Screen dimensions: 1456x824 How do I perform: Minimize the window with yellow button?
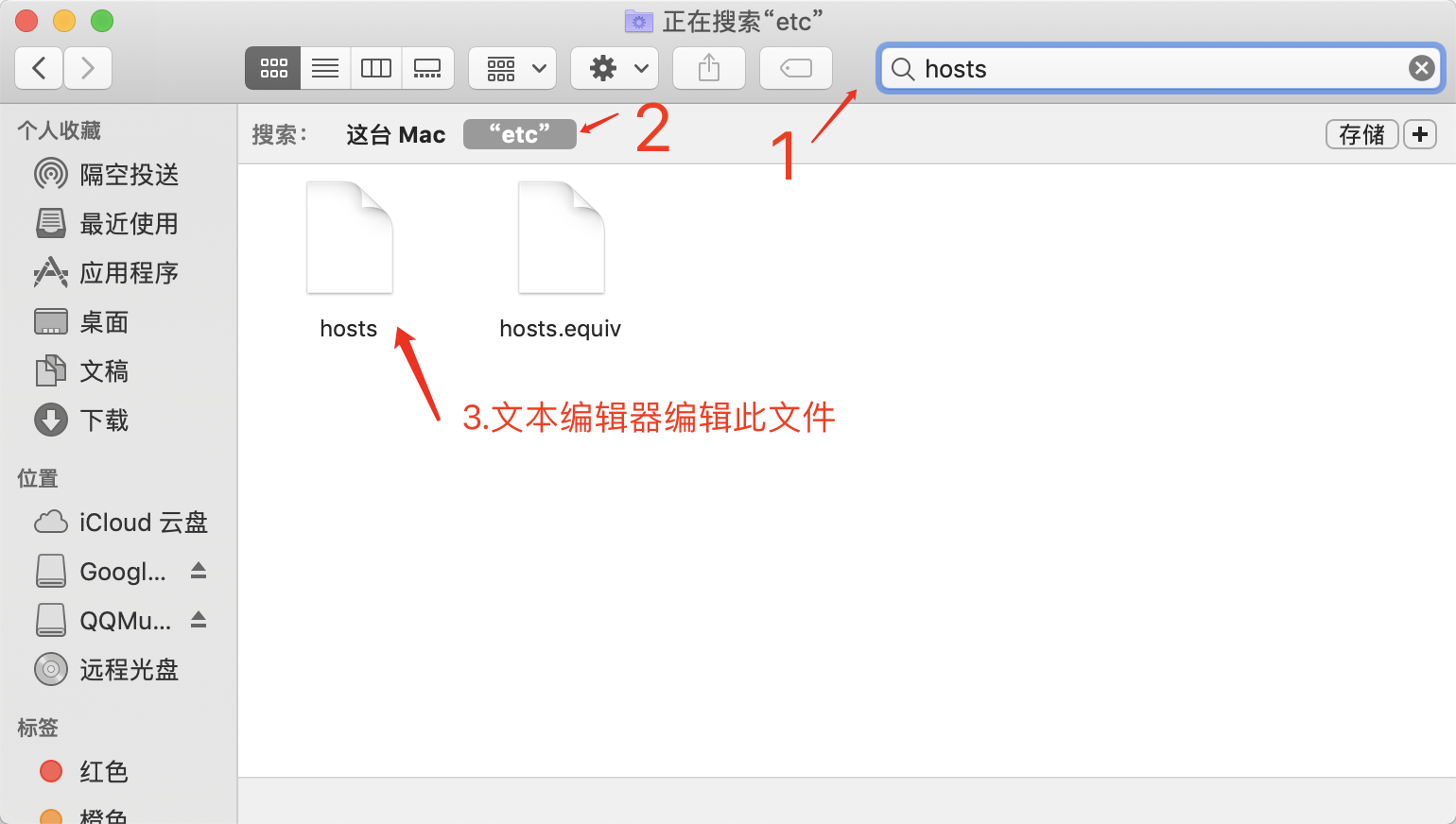point(64,21)
